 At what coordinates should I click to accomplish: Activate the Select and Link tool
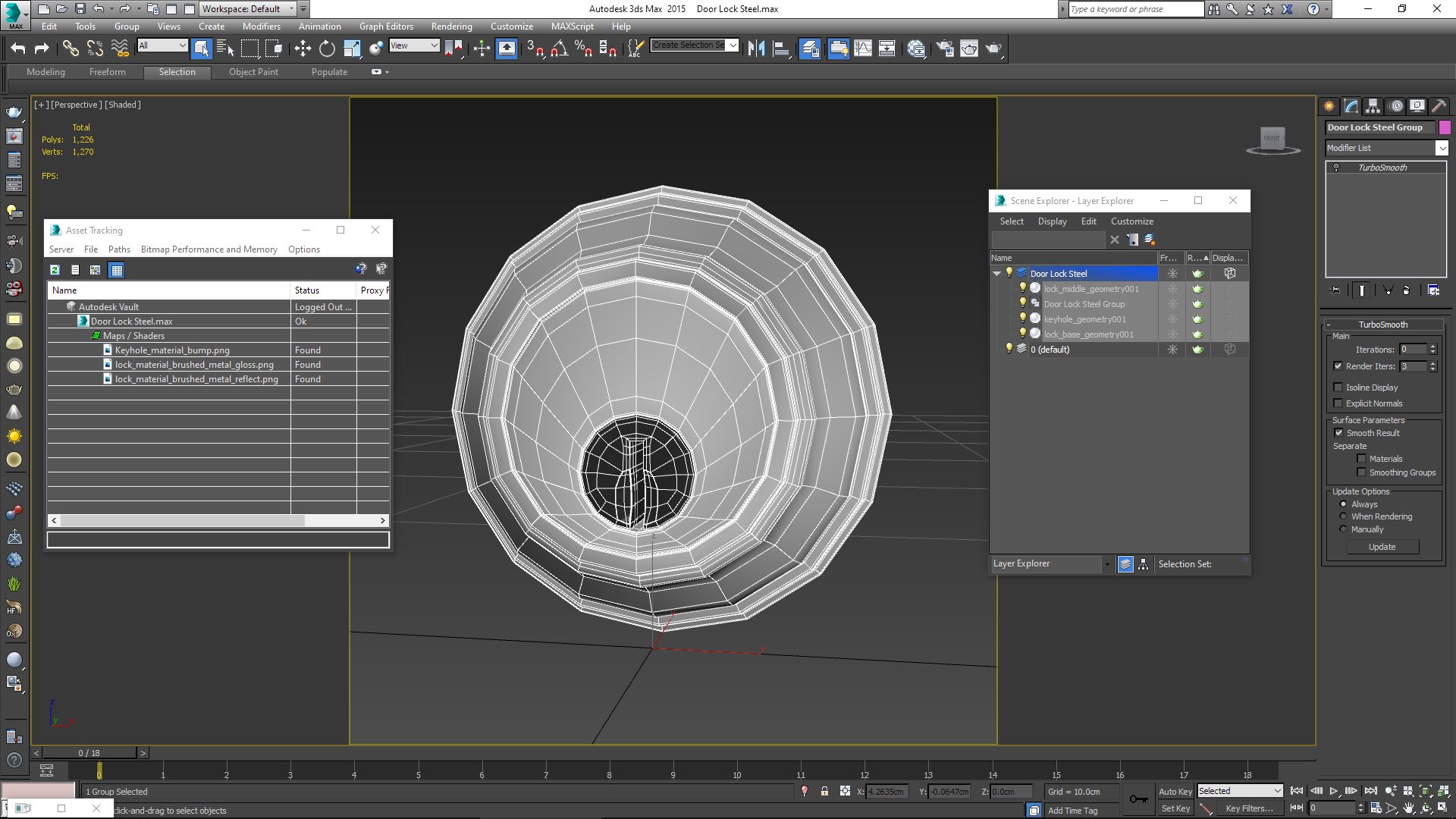pyautogui.click(x=71, y=49)
